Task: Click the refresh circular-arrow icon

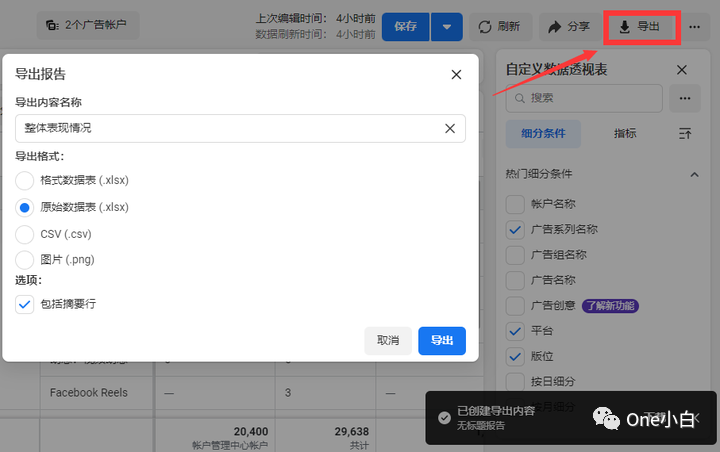Action: pos(485,27)
